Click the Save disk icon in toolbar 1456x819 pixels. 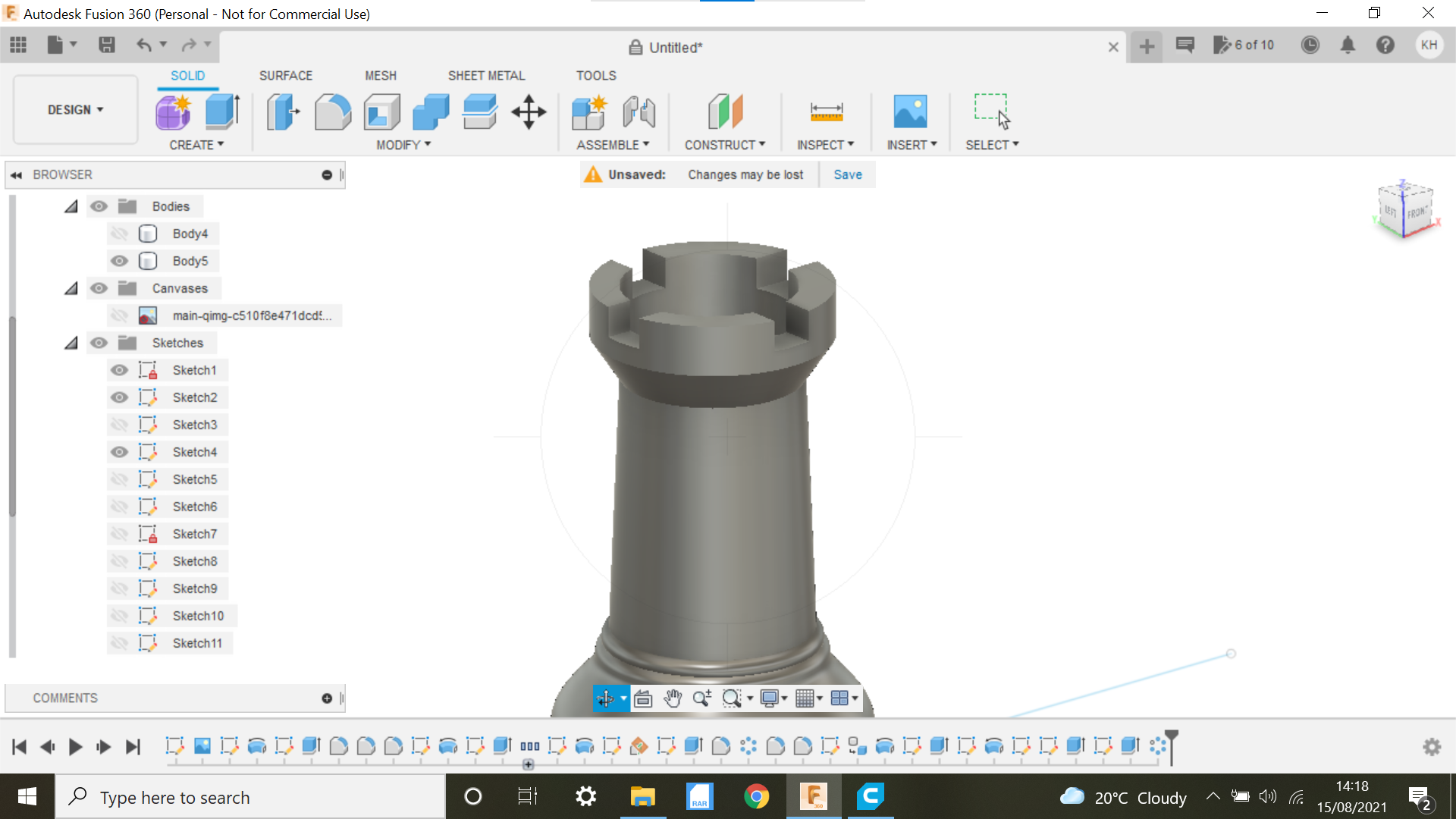(107, 45)
